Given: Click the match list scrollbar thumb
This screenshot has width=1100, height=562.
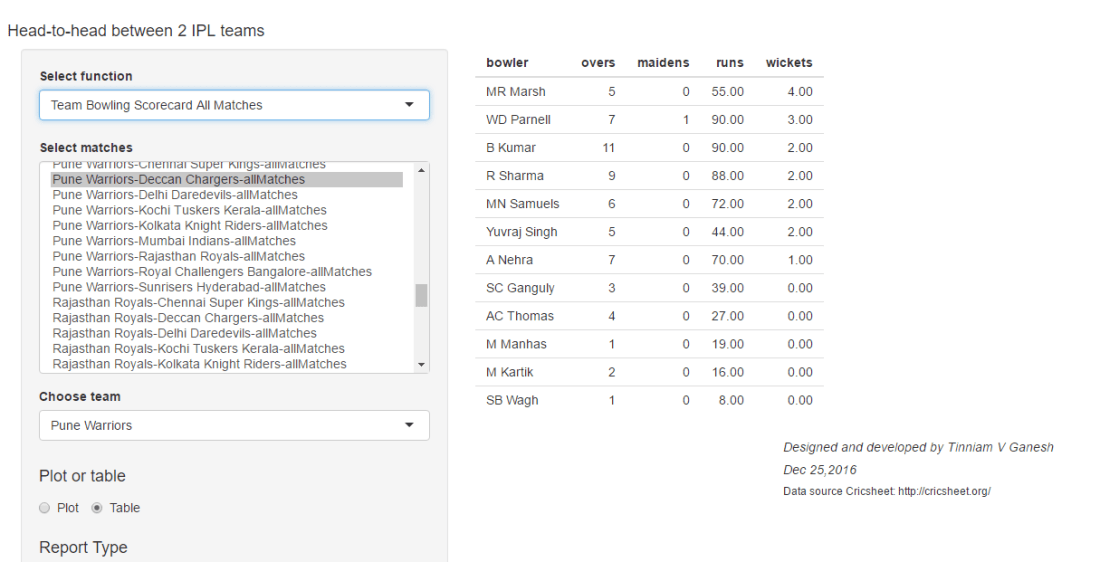Looking at the screenshot, I should (x=421, y=295).
